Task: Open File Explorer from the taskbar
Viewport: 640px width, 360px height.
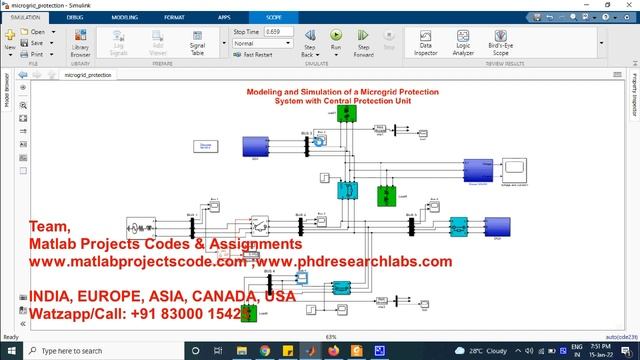Action: coord(242,351)
